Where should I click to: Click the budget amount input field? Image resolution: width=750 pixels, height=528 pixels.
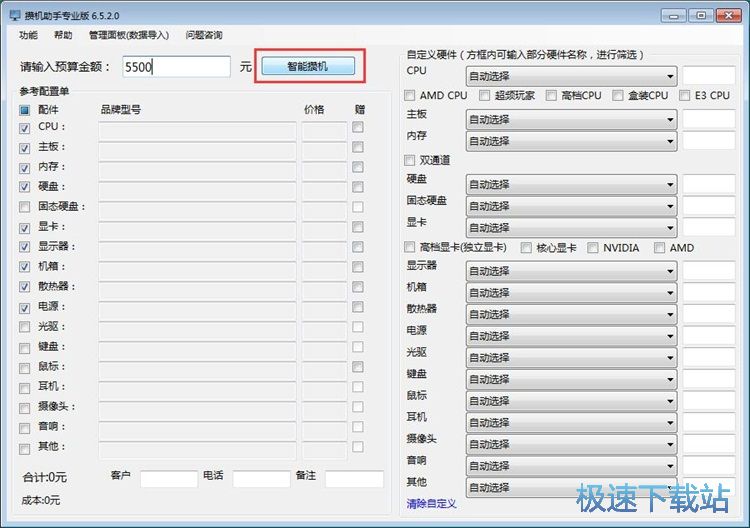tap(176, 66)
